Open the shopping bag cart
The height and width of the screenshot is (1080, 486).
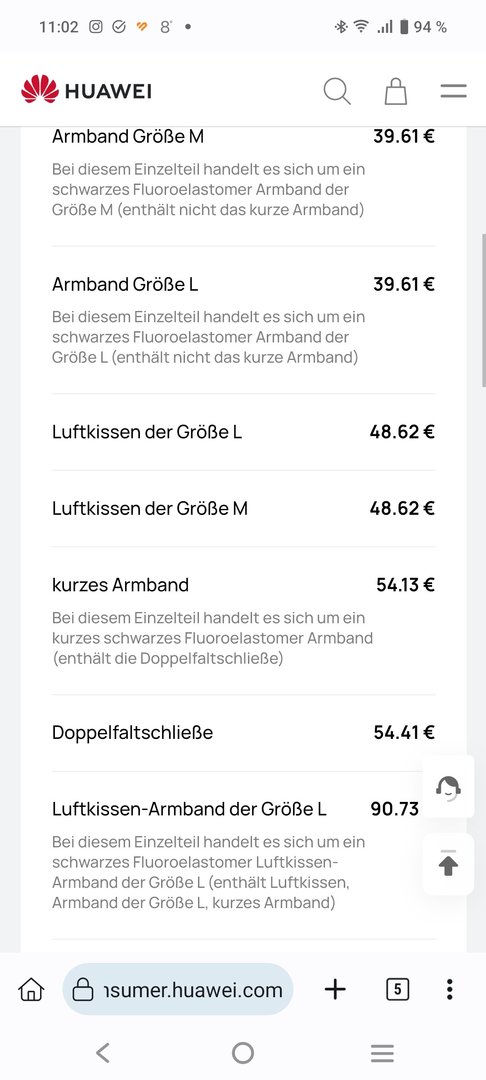pos(396,91)
